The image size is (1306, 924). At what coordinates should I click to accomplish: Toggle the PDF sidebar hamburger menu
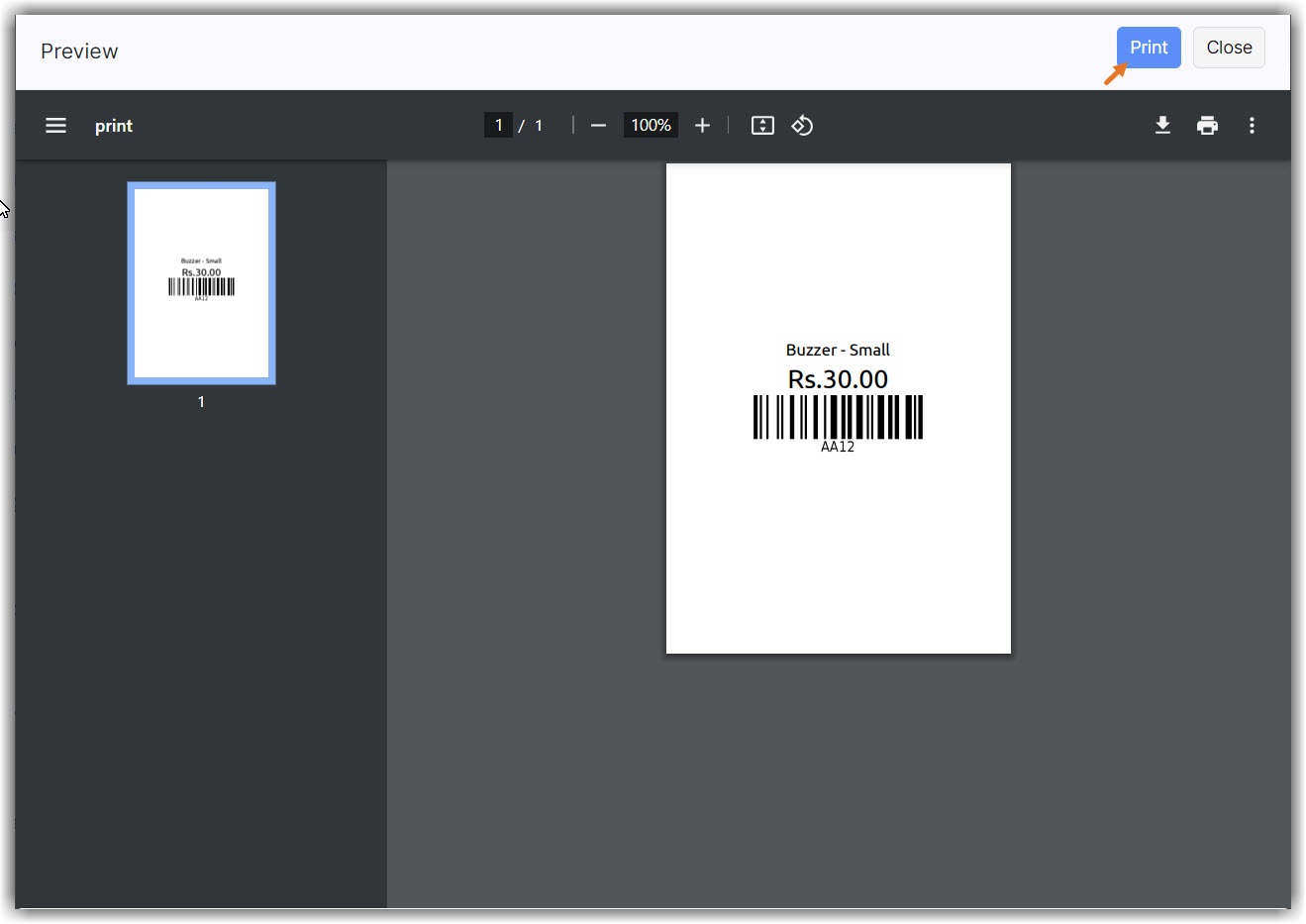[x=55, y=126]
